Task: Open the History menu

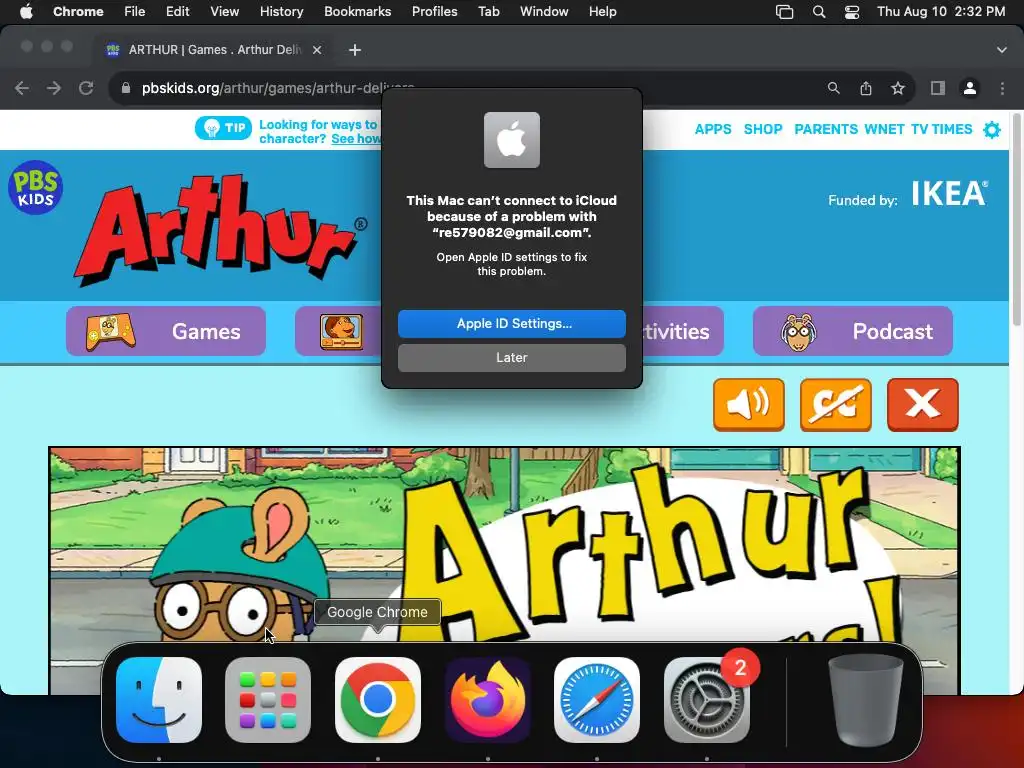Action: coord(281,11)
